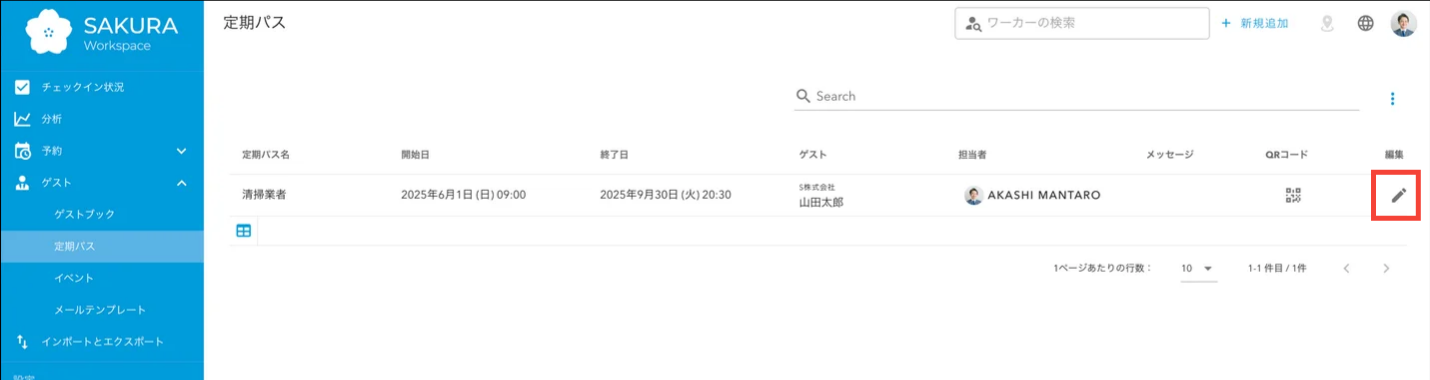The image size is (1430, 380).
Task: Open the QR code icon for 清掃業者
Action: [1293, 195]
